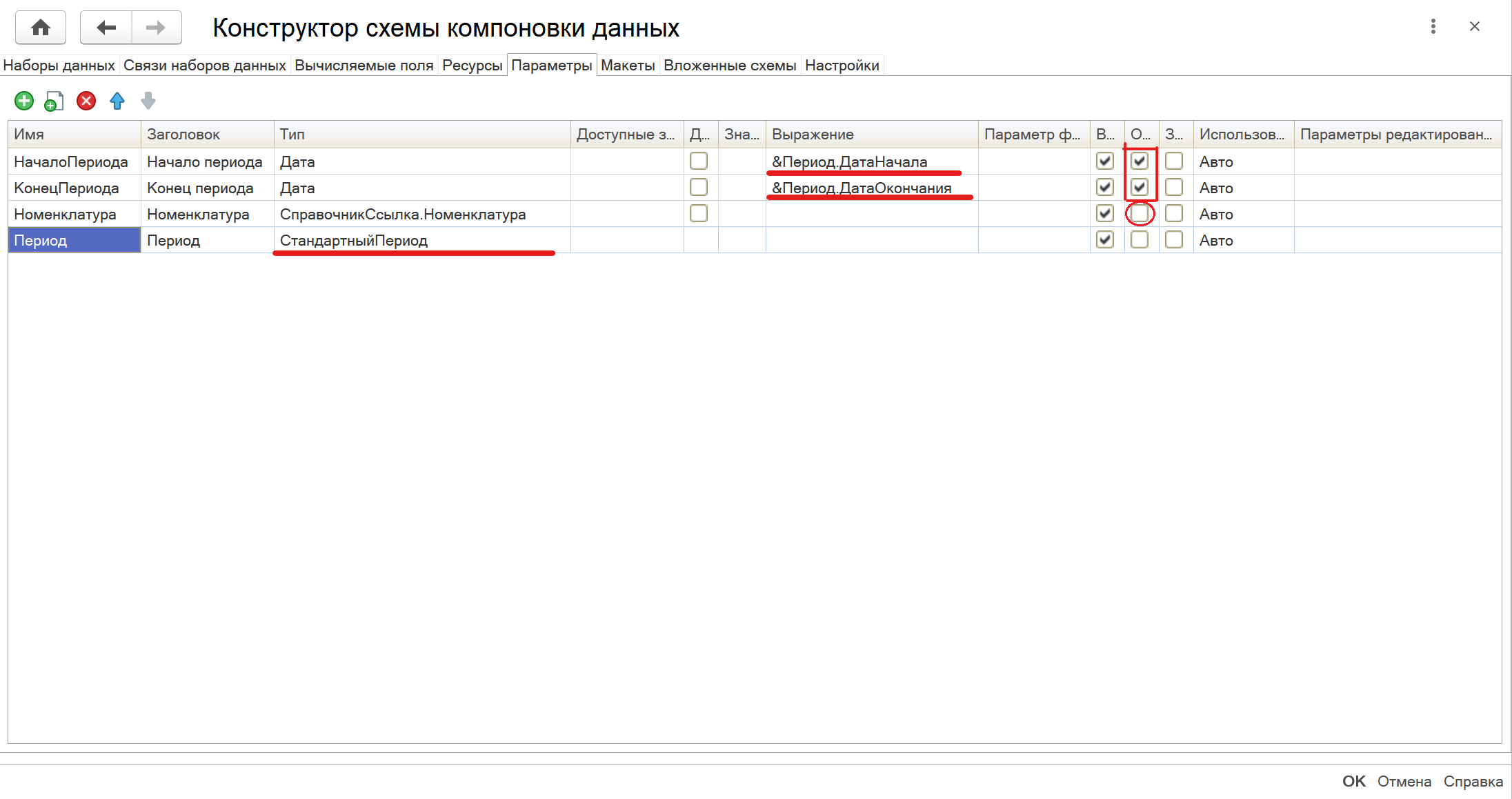Screen dimensions: 1512x799
Task: Click the forward navigation arrow
Action: [157, 28]
